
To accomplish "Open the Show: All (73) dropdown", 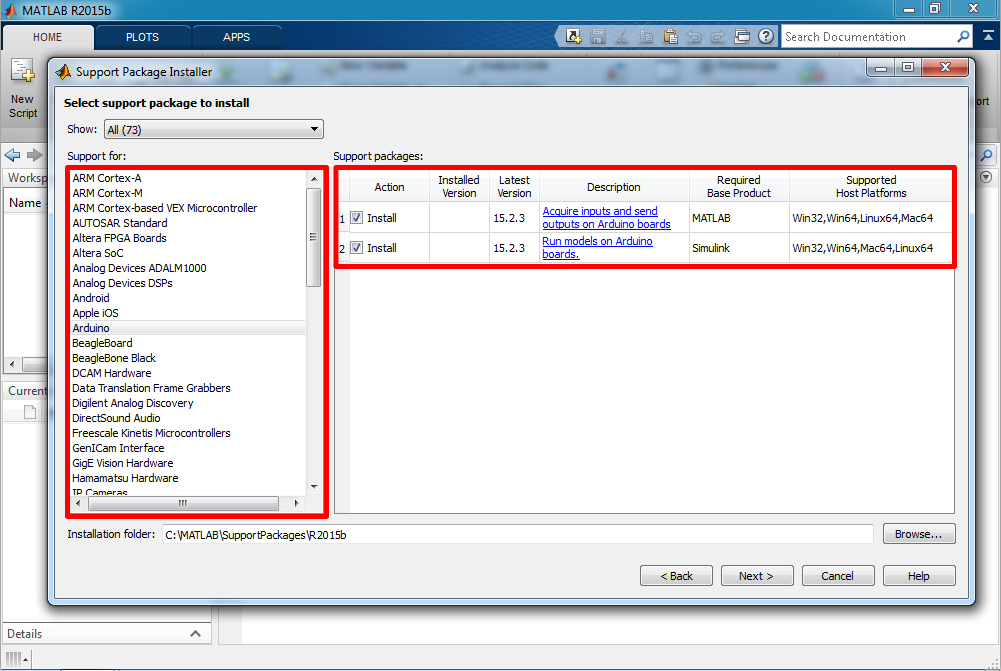I will pyautogui.click(x=214, y=129).
